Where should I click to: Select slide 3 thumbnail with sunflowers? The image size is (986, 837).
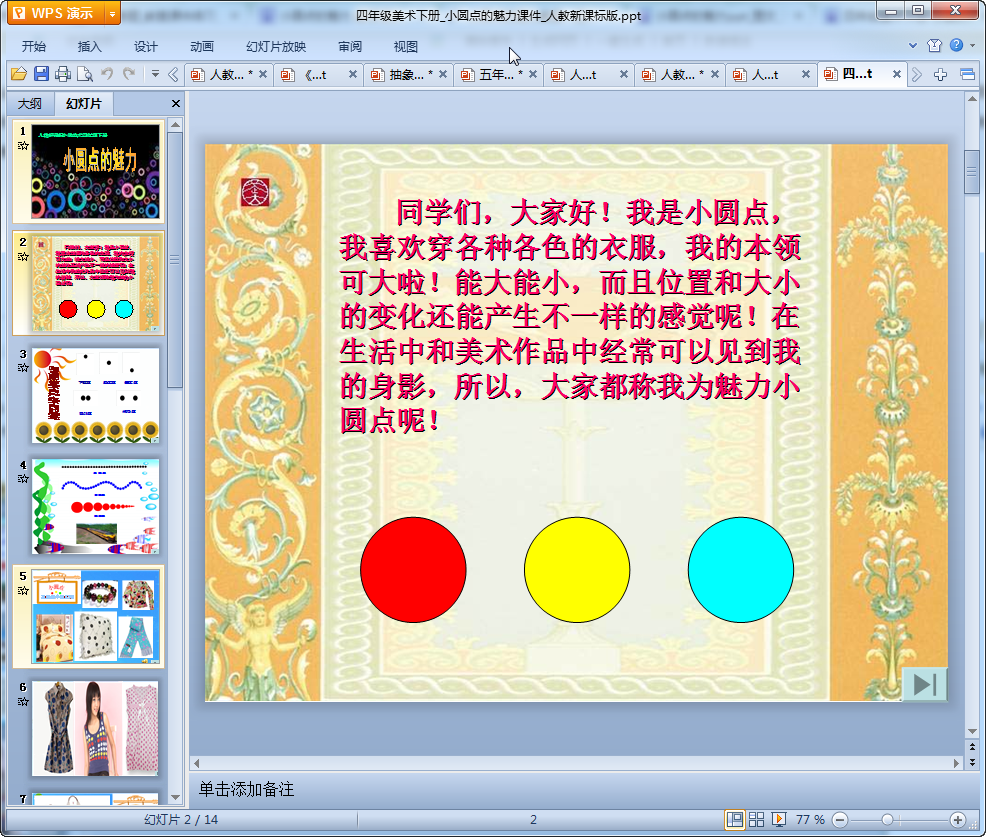pos(96,395)
